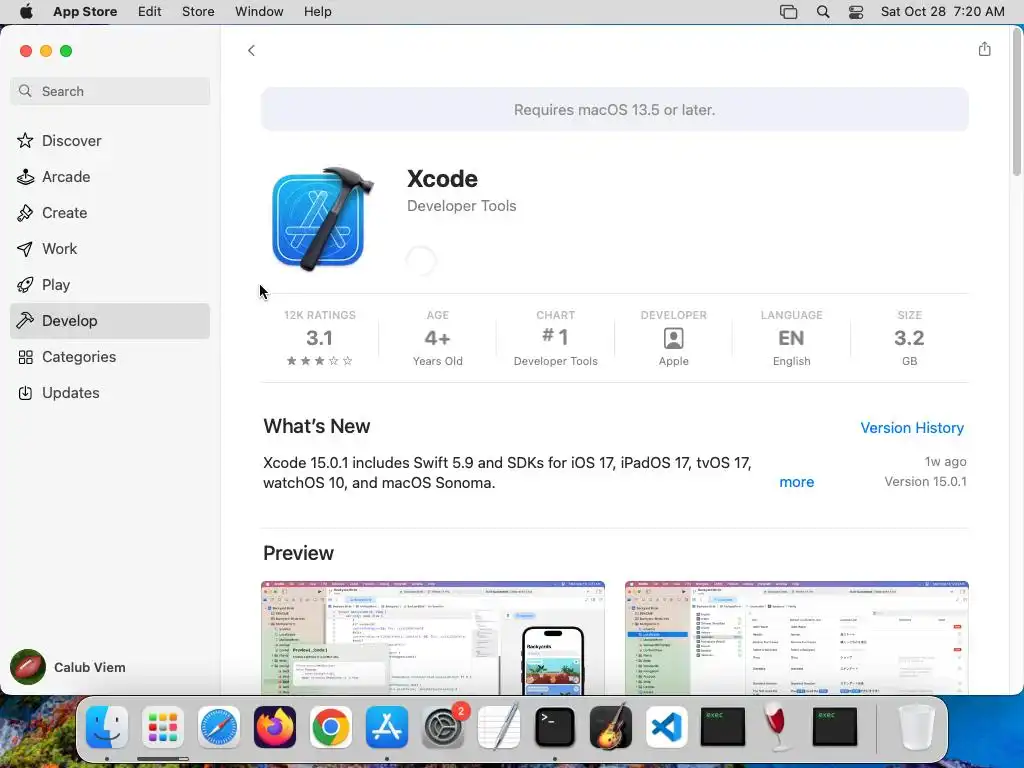This screenshot has width=1024, height=768.
Task: Select Develop category in sidebar
Action: [x=110, y=321]
